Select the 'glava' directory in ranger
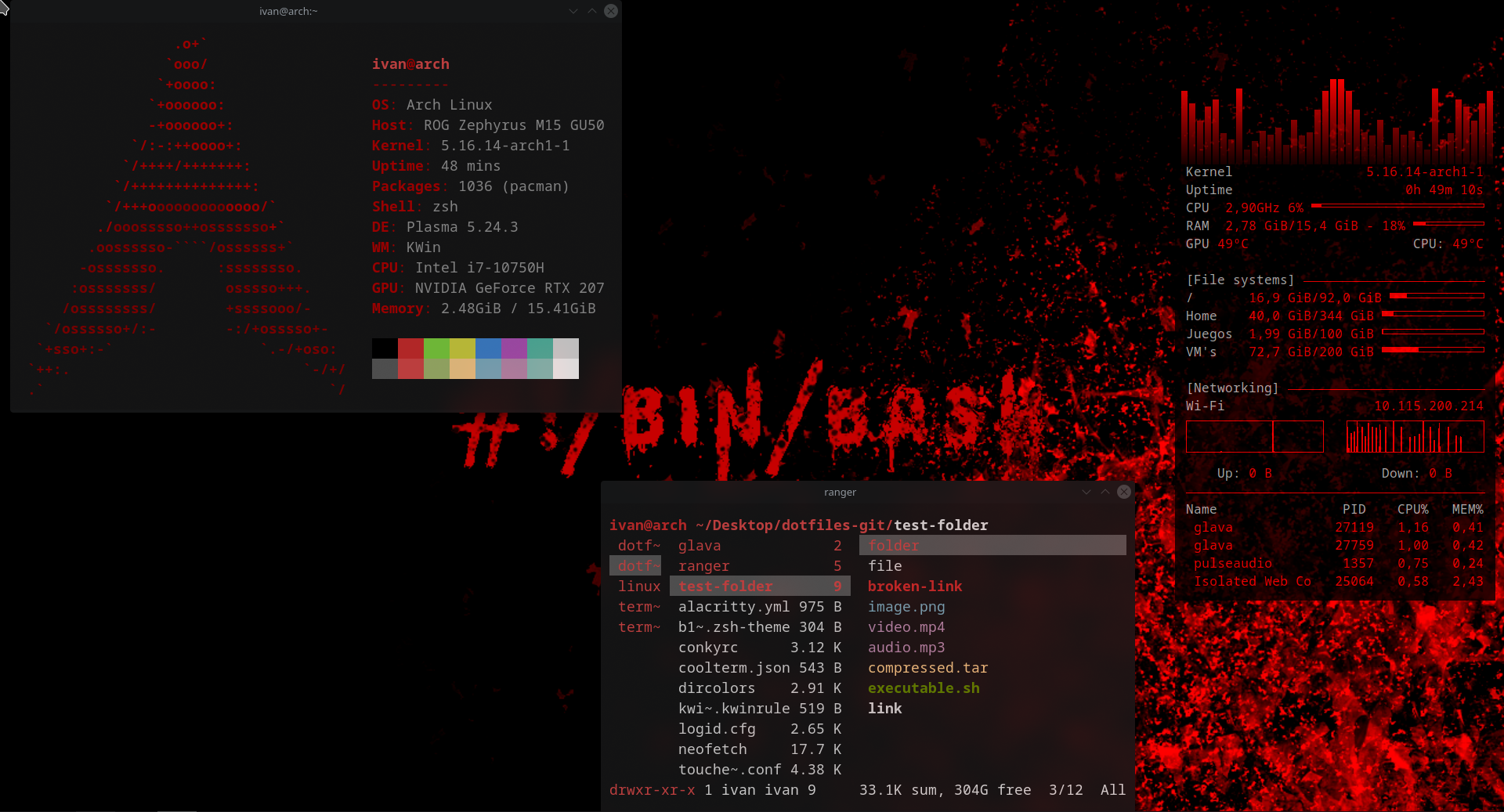The width and height of the screenshot is (1504, 812). (x=760, y=546)
